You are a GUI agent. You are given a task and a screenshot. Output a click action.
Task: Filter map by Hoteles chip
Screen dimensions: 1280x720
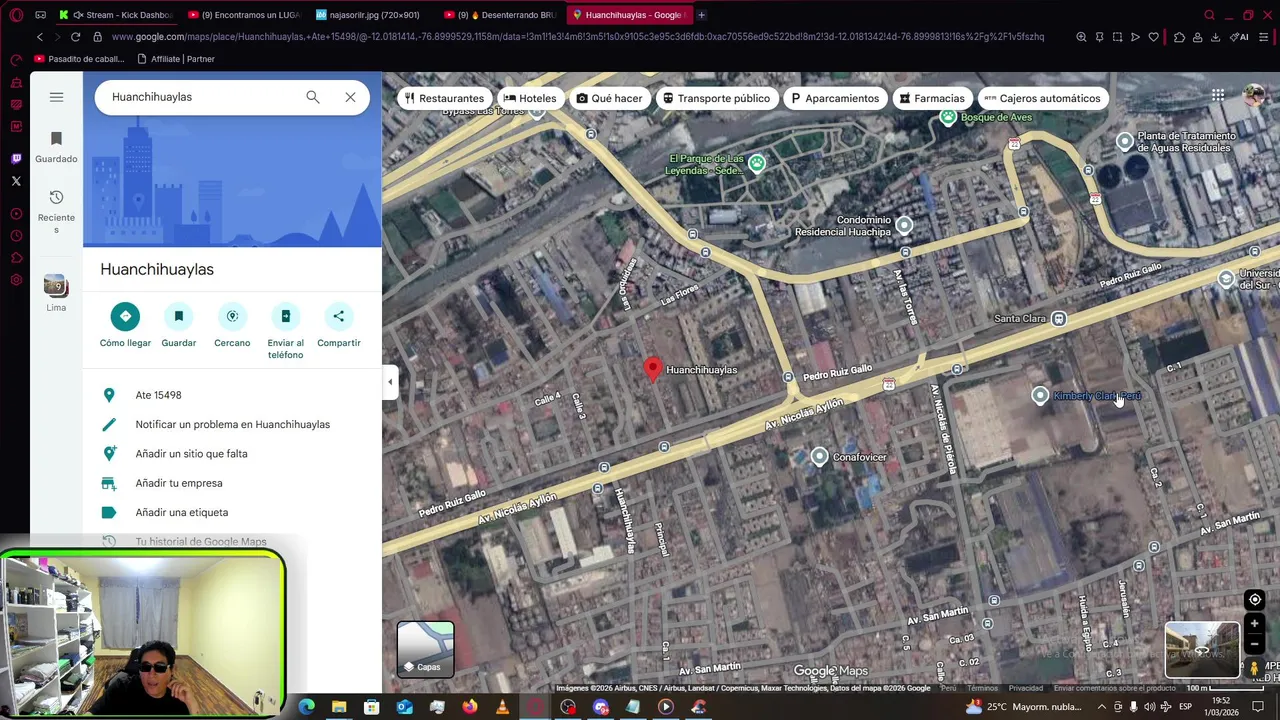[530, 98]
